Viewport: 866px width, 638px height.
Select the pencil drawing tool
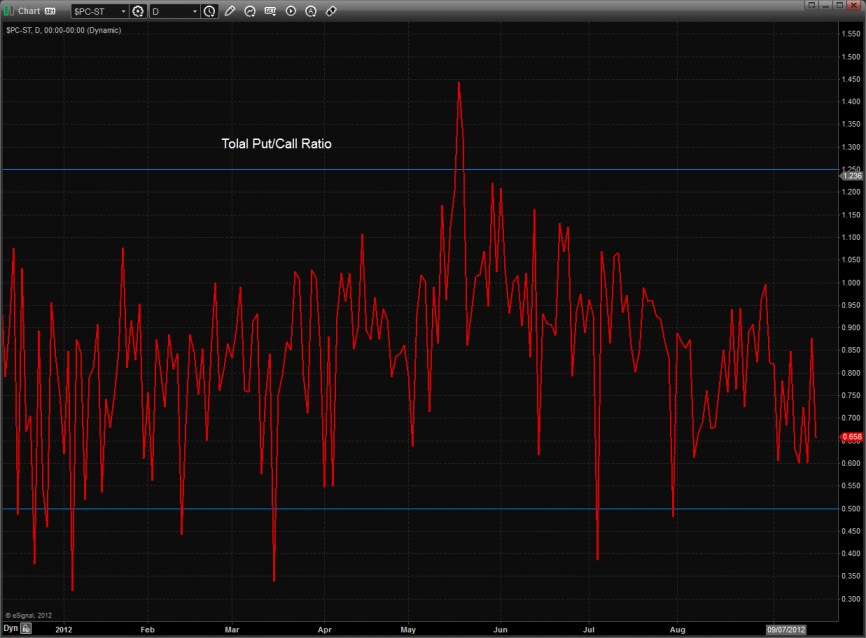[230, 12]
